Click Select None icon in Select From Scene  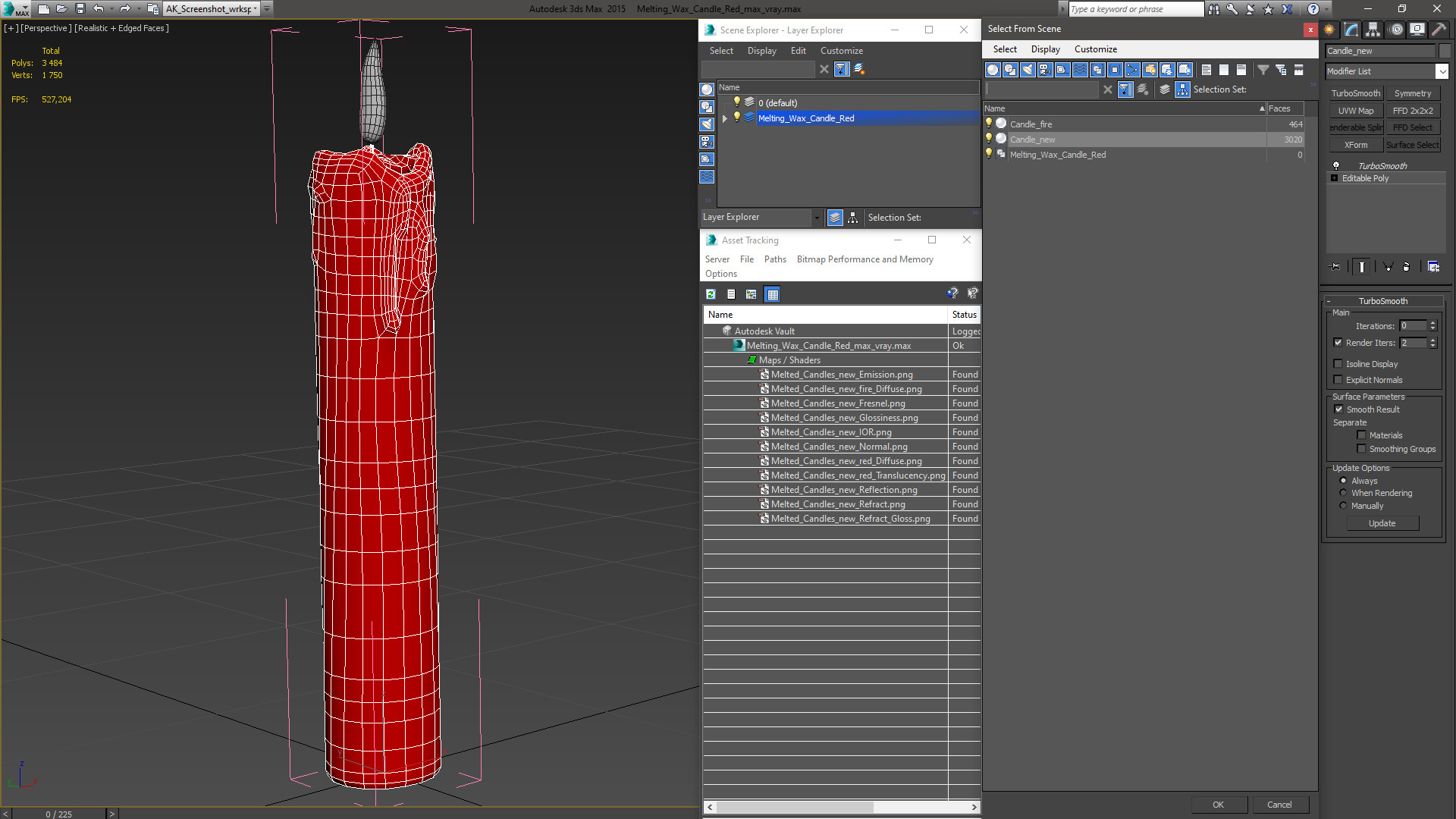(x=1224, y=70)
